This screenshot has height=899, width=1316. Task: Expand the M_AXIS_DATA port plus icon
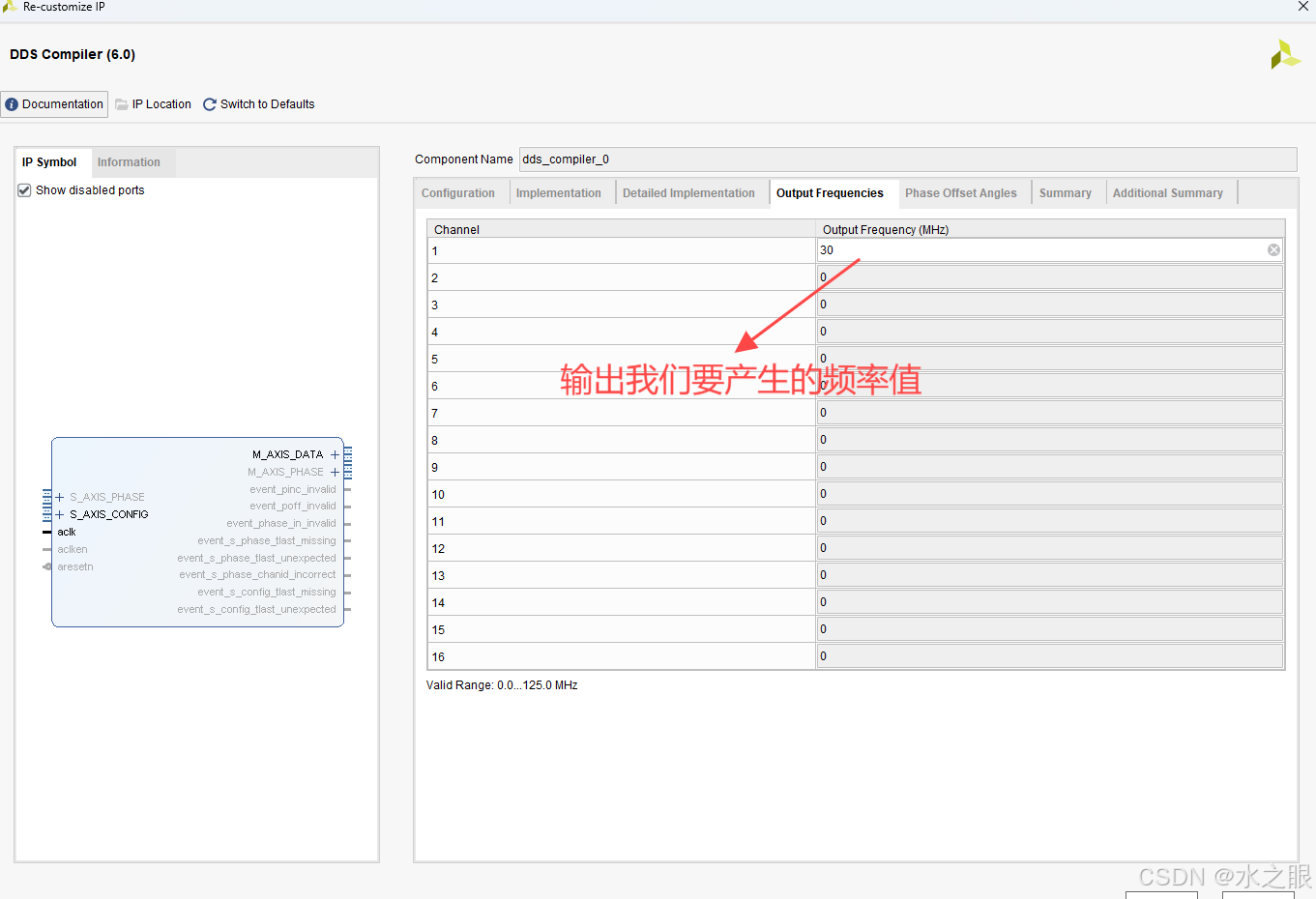coord(335,454)
